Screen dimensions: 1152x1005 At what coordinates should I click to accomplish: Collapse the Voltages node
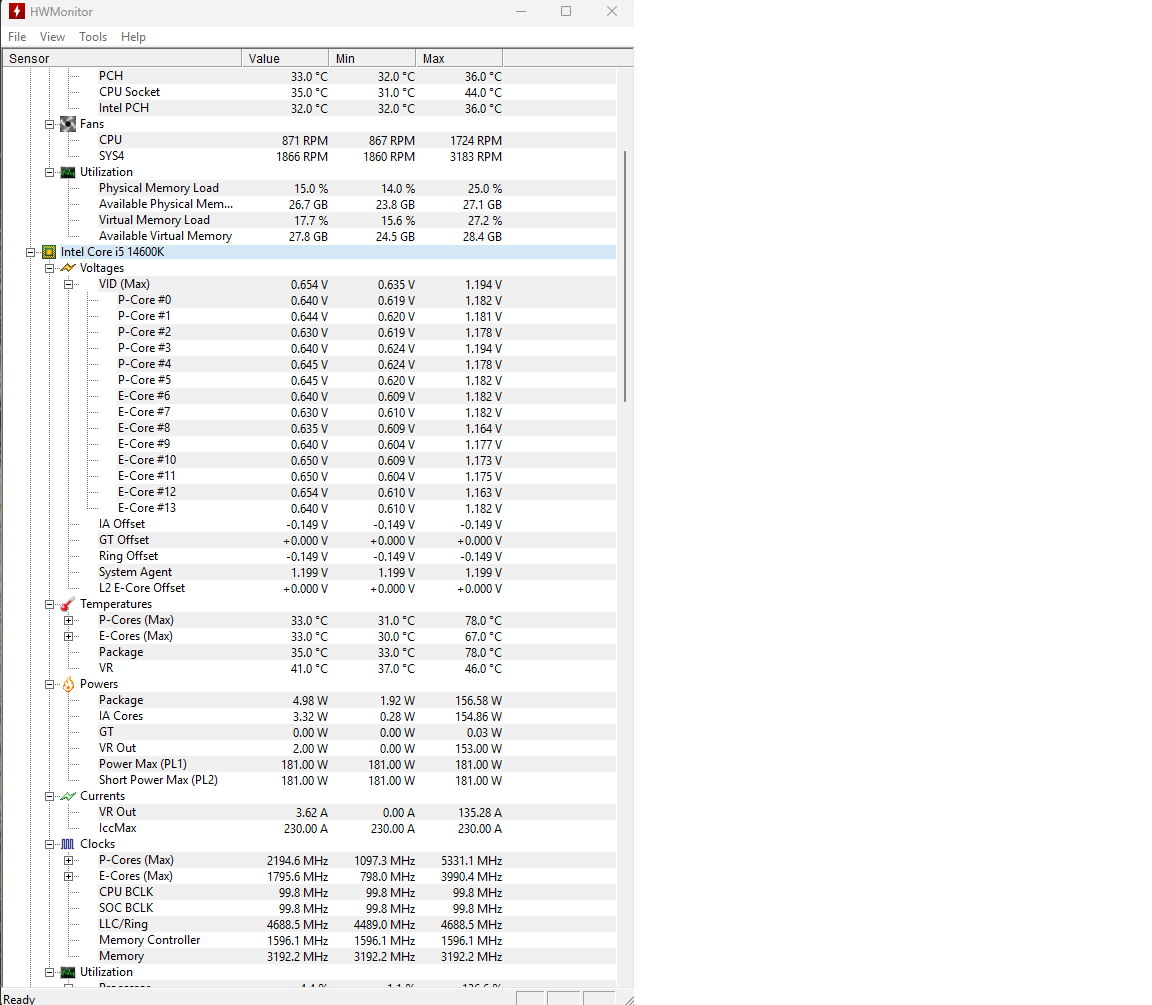pos(49,268)
